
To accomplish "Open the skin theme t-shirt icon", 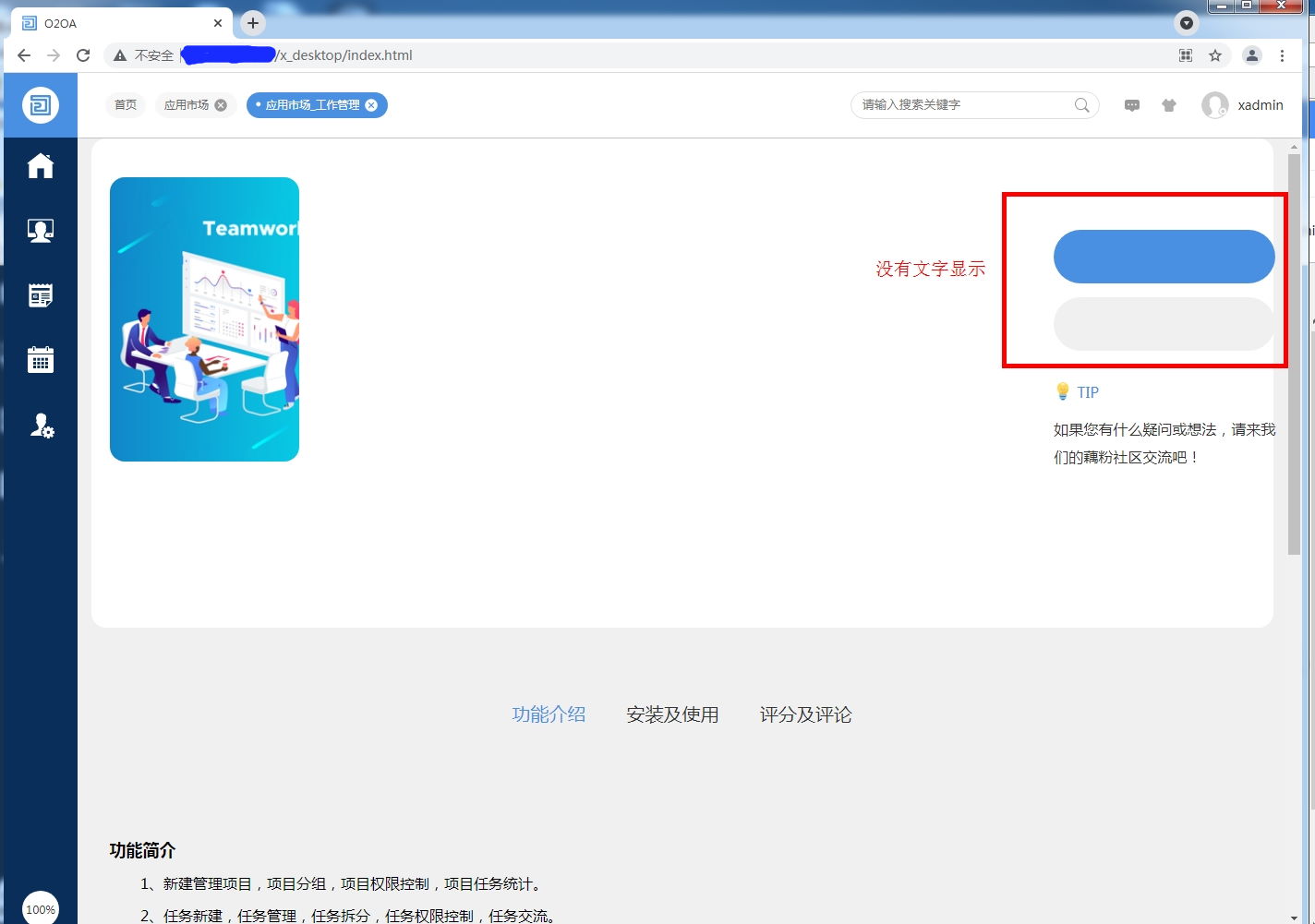I will [1169, 105].
